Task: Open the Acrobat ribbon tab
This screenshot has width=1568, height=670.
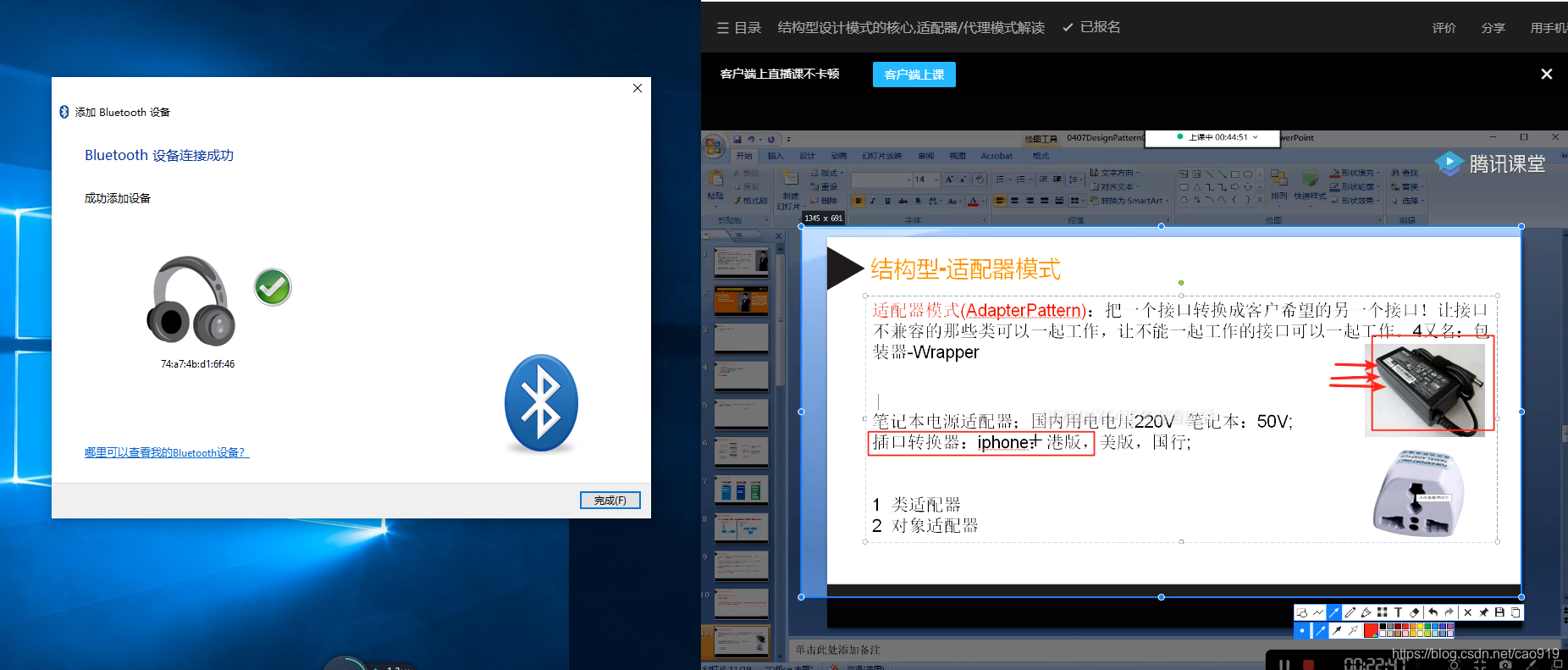Action: [997, 156]
